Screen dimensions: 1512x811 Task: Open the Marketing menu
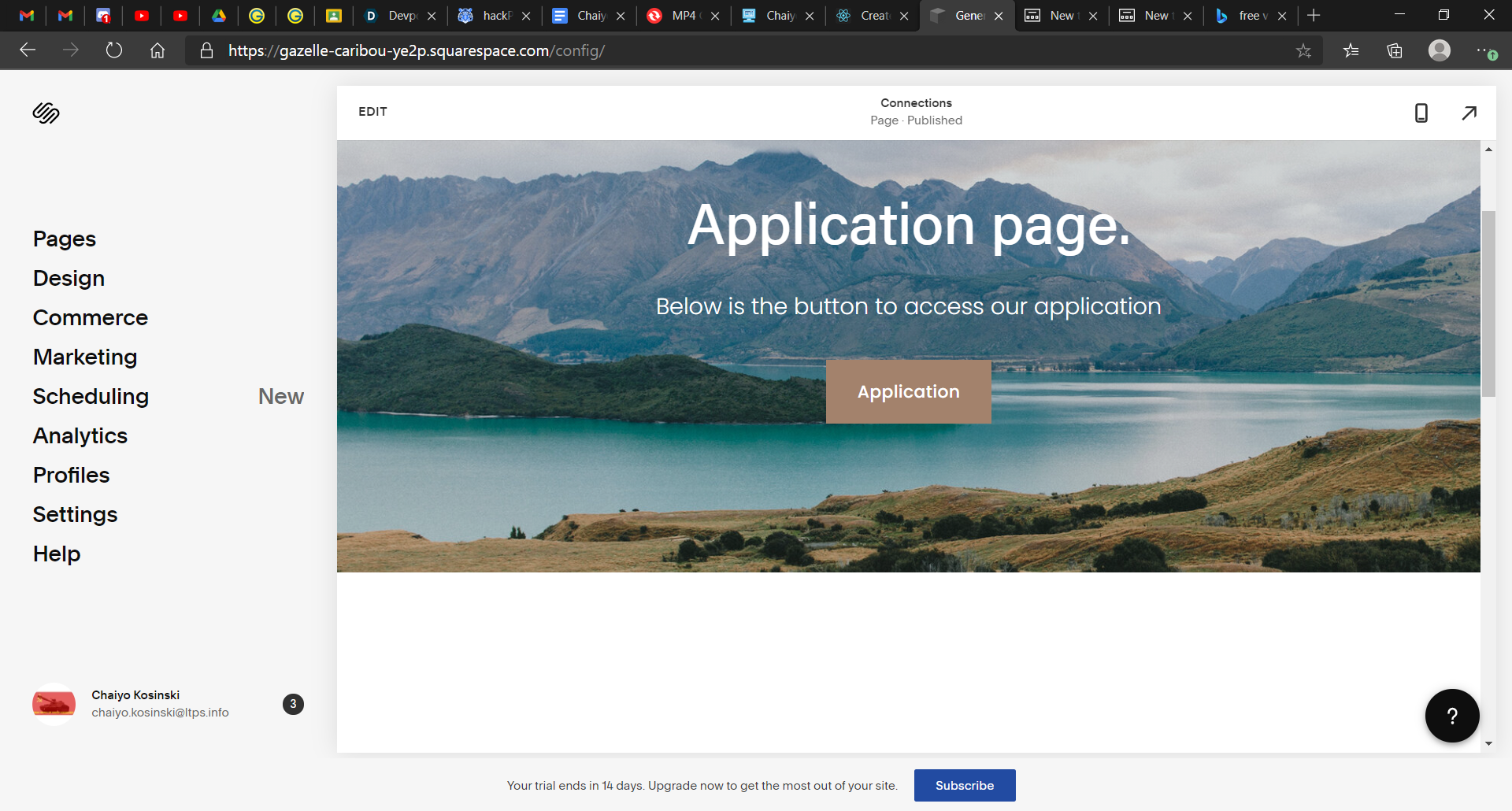coord(85,357)
